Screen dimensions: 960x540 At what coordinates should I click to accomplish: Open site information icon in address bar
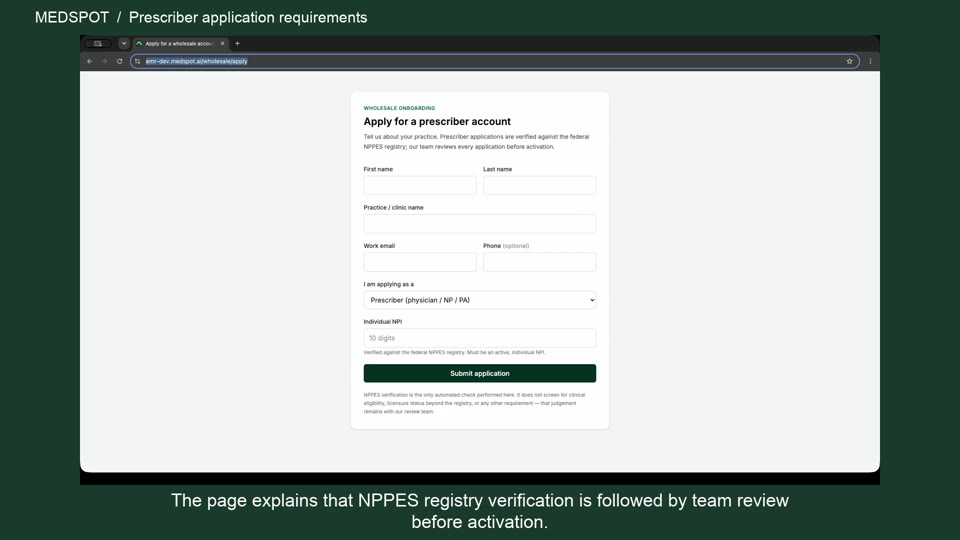pos(137,61)
